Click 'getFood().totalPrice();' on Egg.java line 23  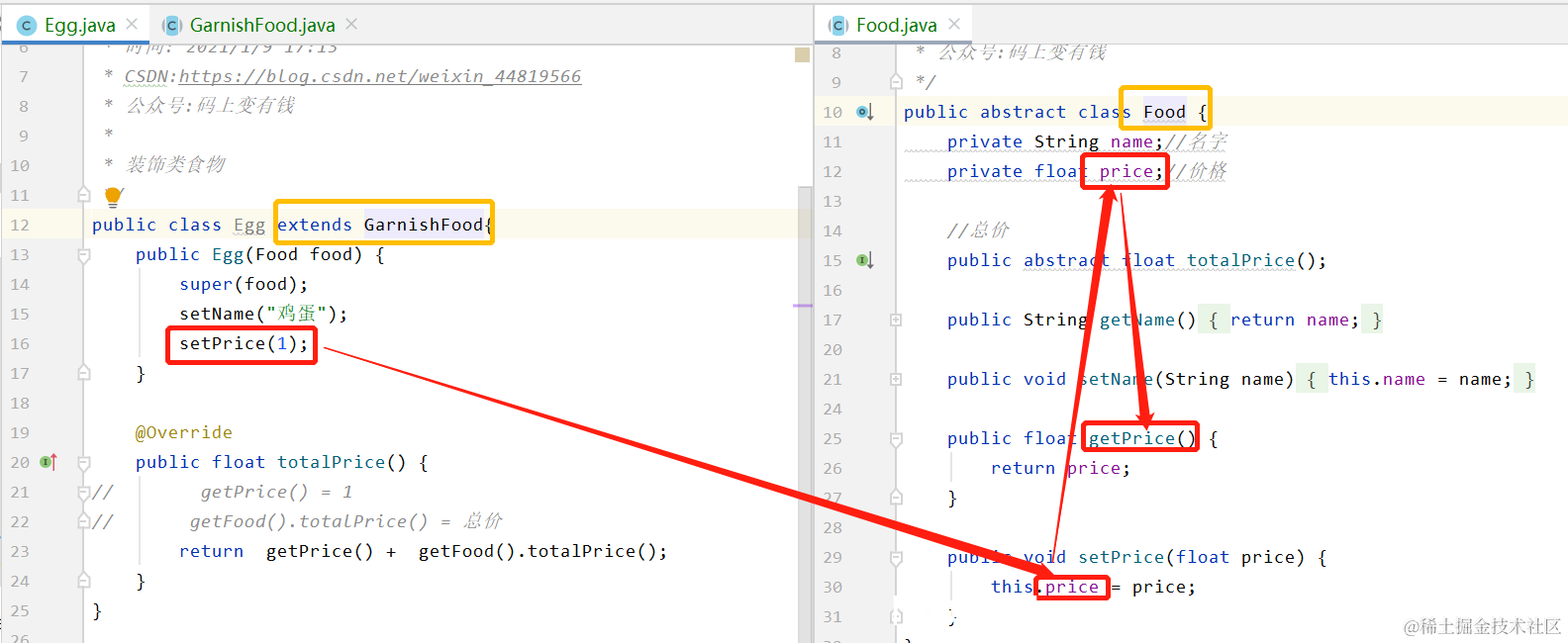[542, 551]
